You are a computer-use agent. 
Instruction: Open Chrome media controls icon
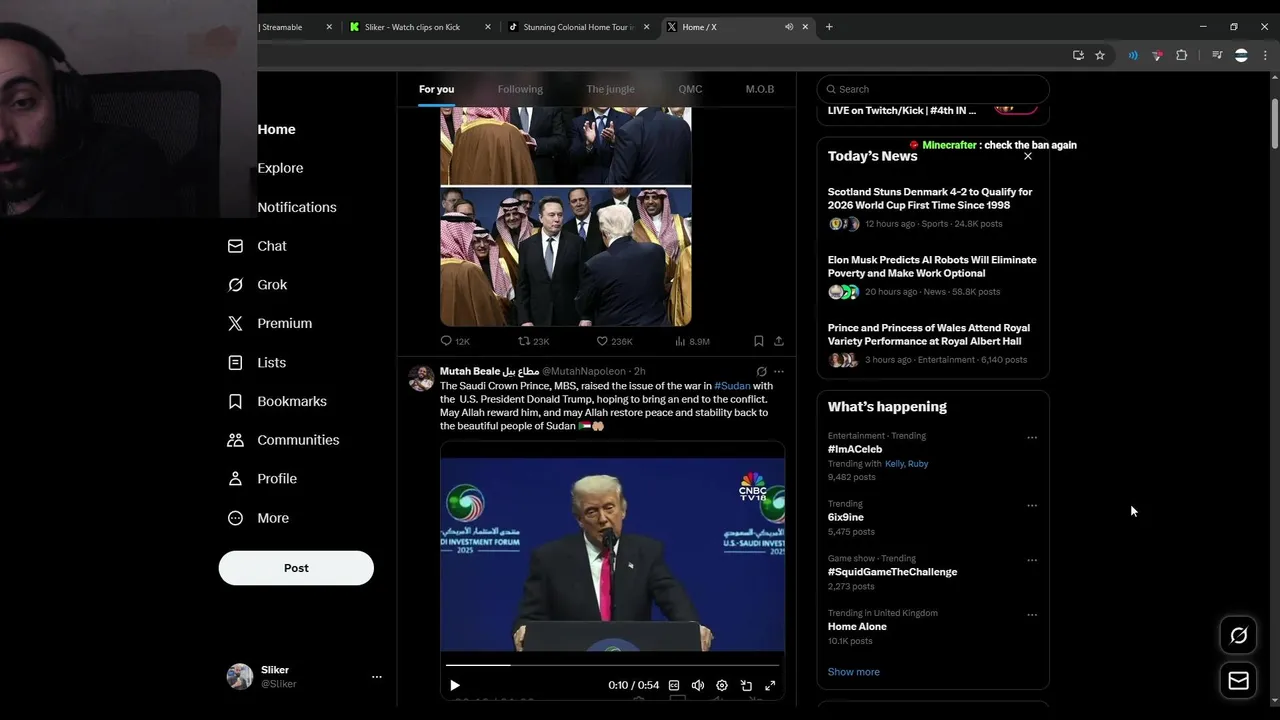(1217, 56)
